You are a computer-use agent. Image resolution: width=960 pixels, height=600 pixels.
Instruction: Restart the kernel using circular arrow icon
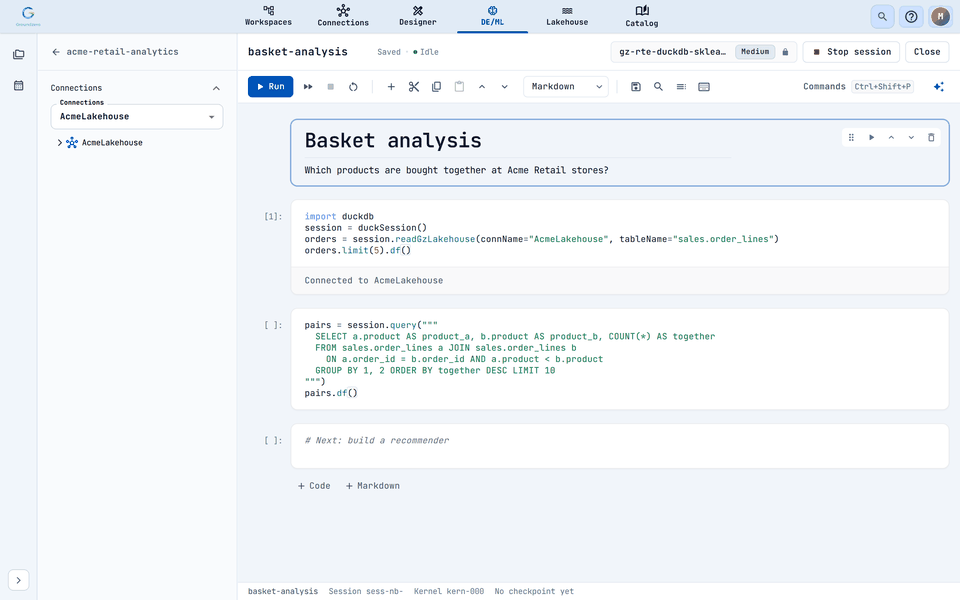353,87
